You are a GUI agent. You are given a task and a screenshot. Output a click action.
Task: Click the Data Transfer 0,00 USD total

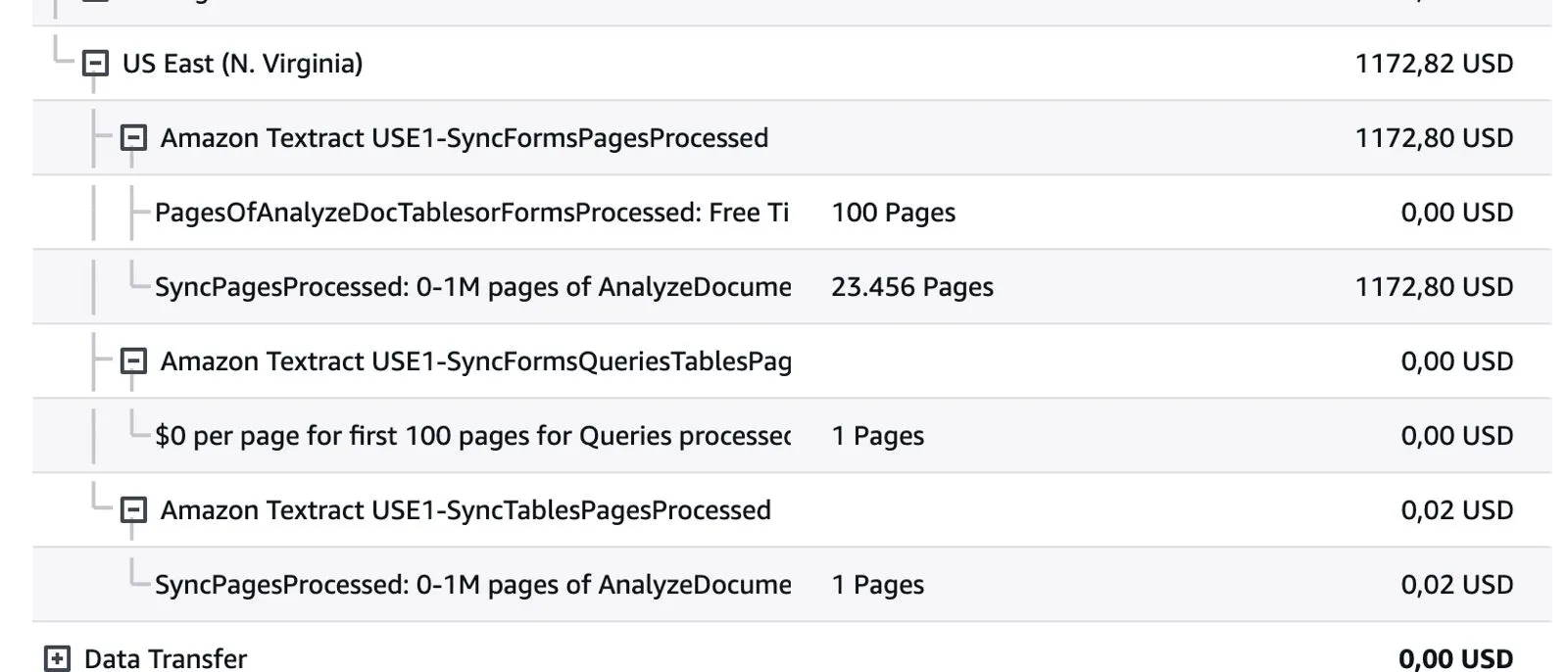(x=1456, y=659)
